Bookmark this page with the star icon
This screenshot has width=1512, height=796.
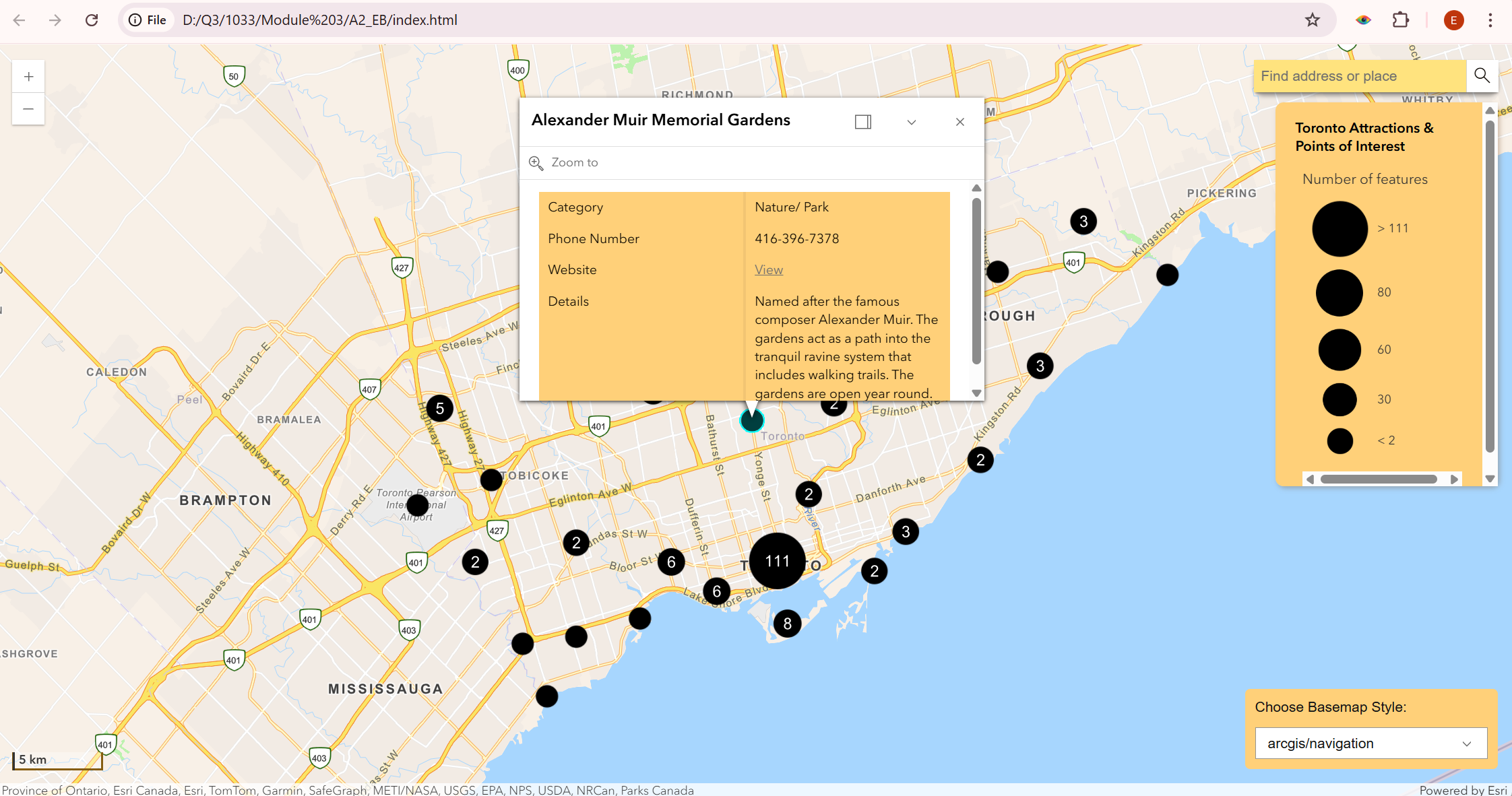[1312, 20]
